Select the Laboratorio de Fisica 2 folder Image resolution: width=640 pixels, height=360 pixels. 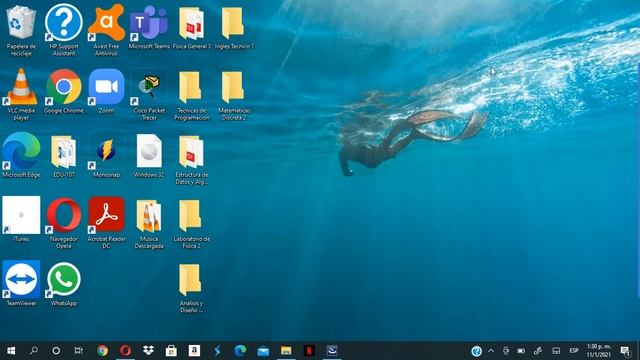[x=191, y=223]
